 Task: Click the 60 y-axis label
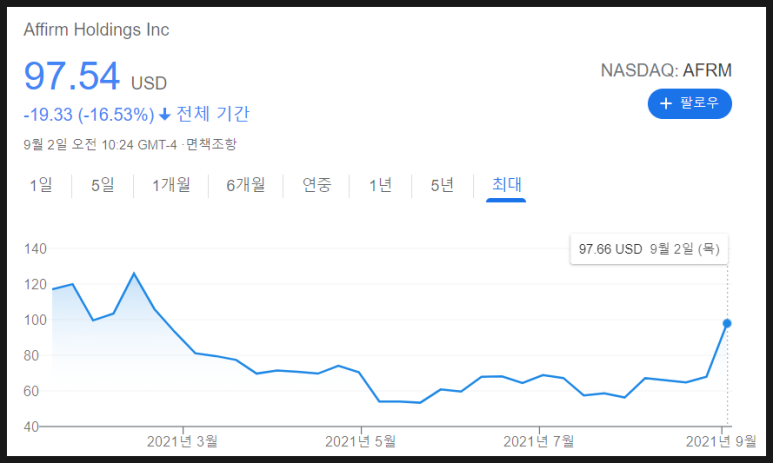pyautogui.click(x=31, y=391)
